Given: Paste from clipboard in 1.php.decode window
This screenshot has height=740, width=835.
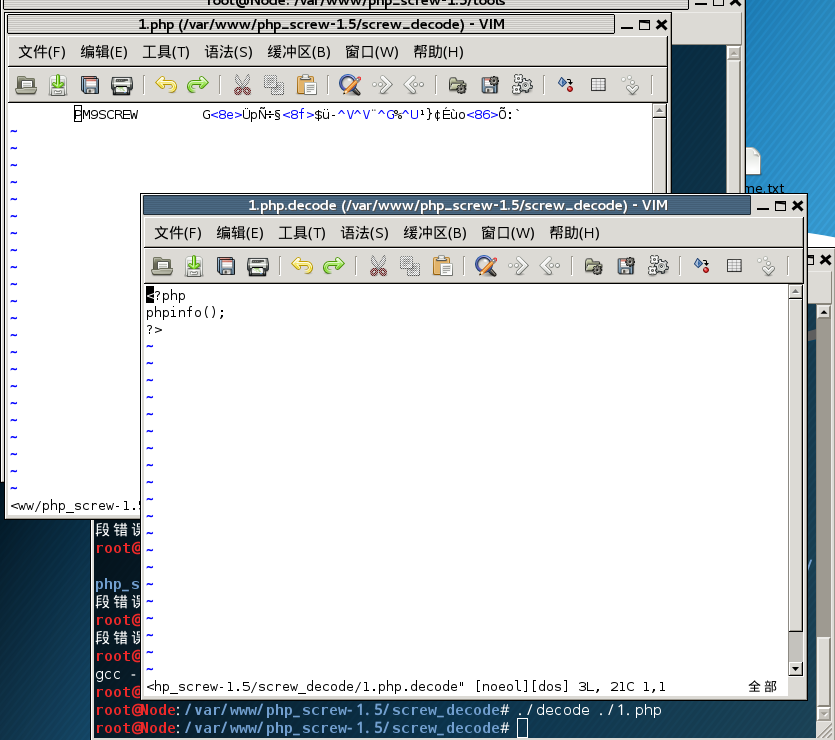Looking at the screenshot, I should (442, 266).
